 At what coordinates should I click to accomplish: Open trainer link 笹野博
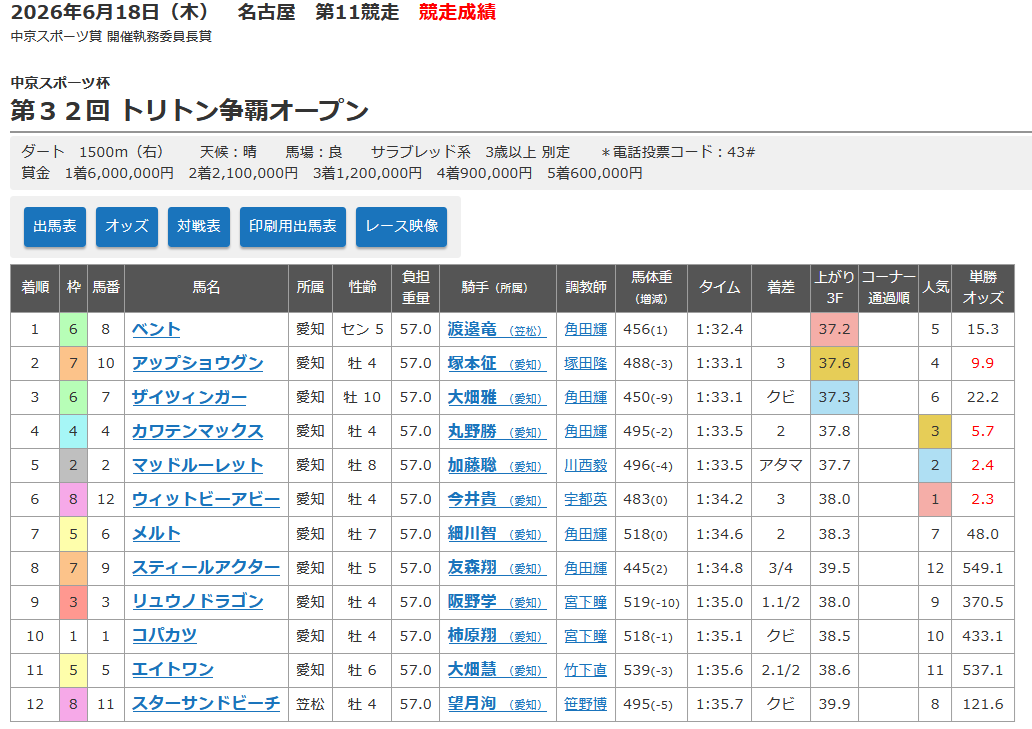pos(586,704)
